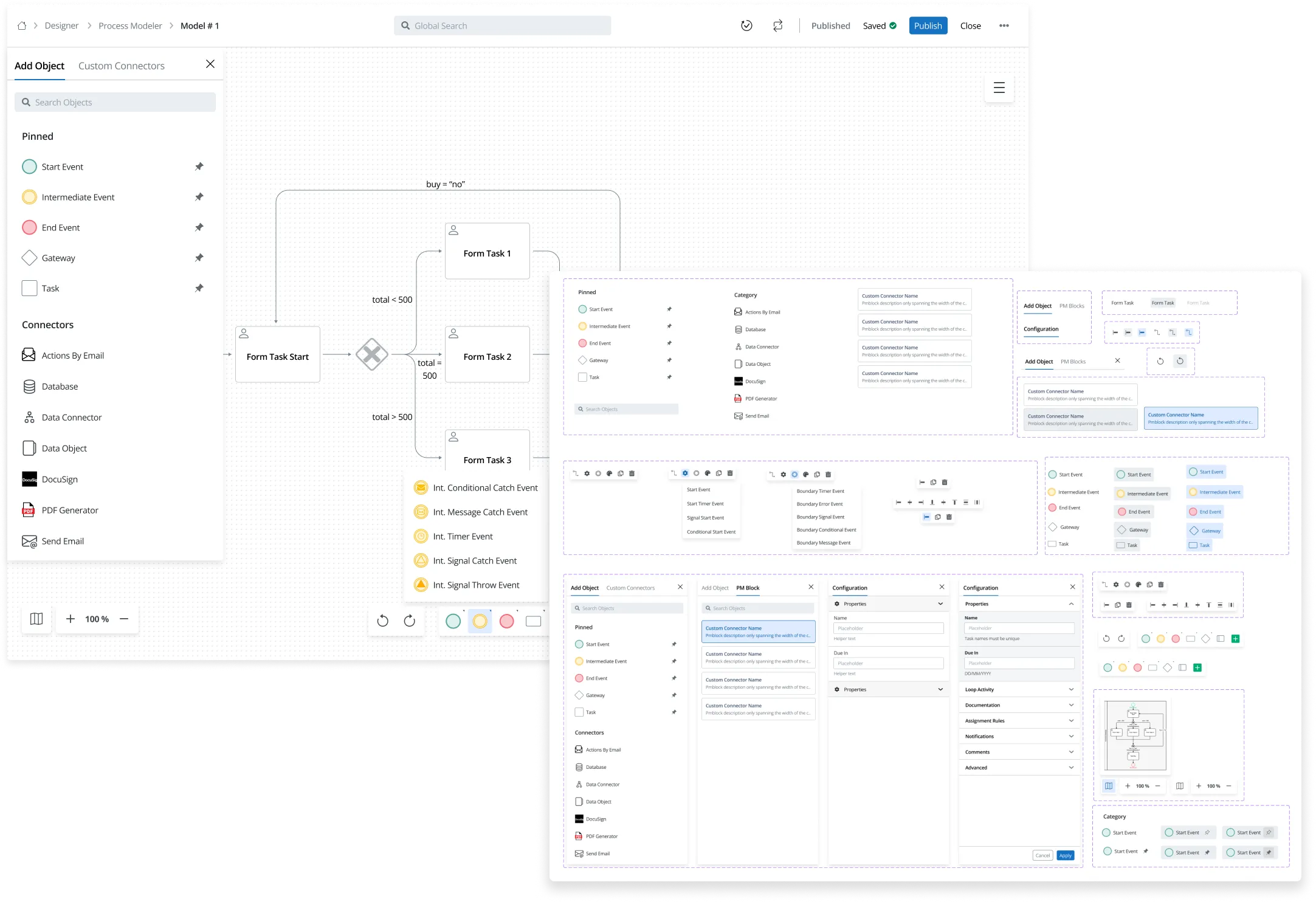
Task: Pick the yellow shape color swatch
Action: [480, 621]
